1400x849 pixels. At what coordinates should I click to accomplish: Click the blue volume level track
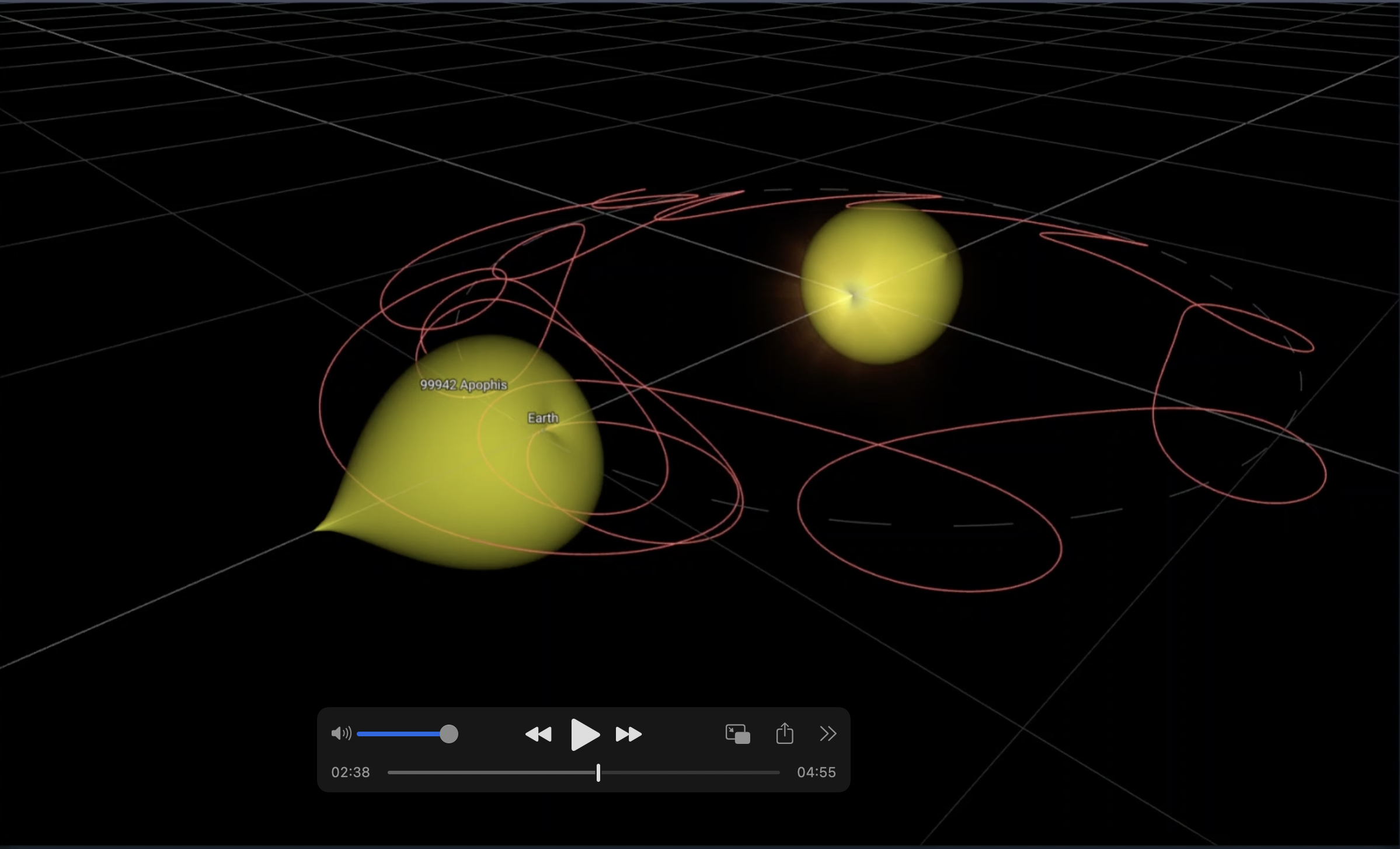click(398, 734)
